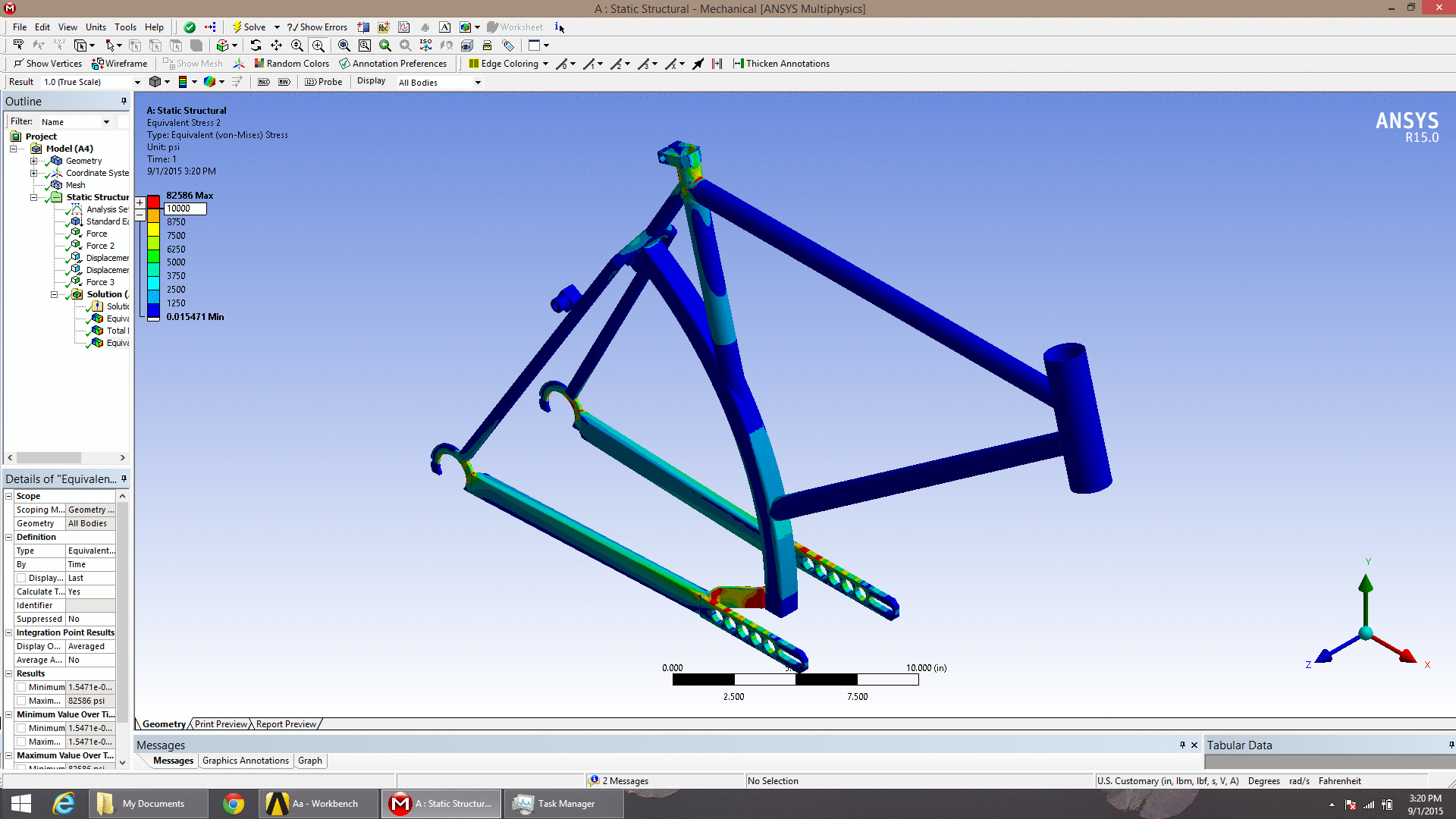The width and height of the screenshot is (1456, 819).
Task: Click Show Errors button
Action: click(x=317, y=27)
